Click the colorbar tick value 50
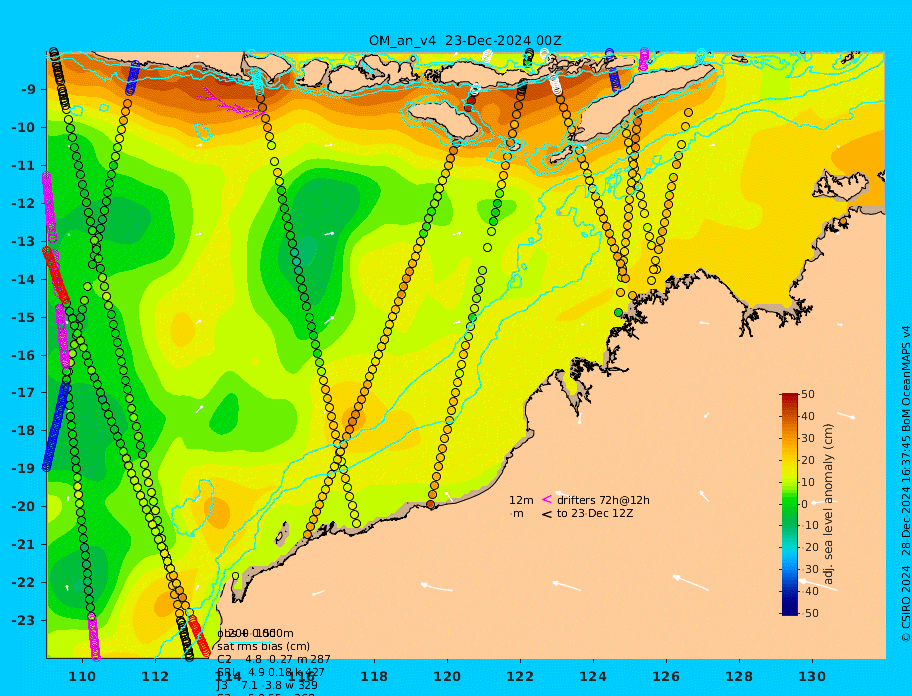 click(808, 394)
